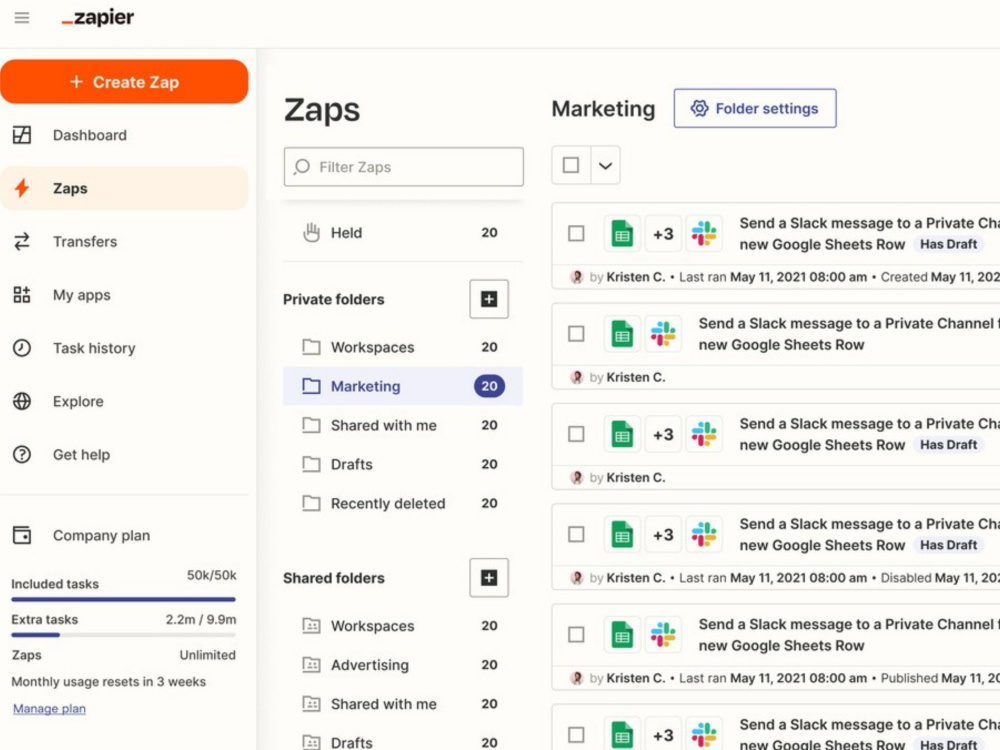
Task: Open private Workspaces folder
Action: (x=402, y=347)
